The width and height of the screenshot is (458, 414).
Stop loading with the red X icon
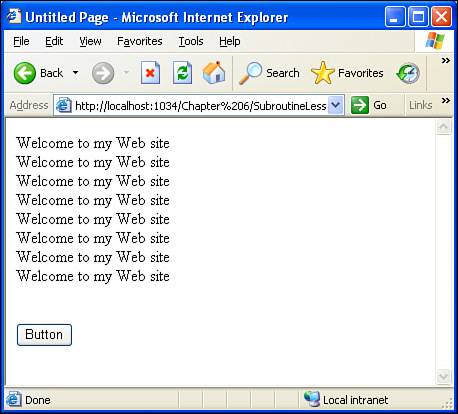[150, 73]
